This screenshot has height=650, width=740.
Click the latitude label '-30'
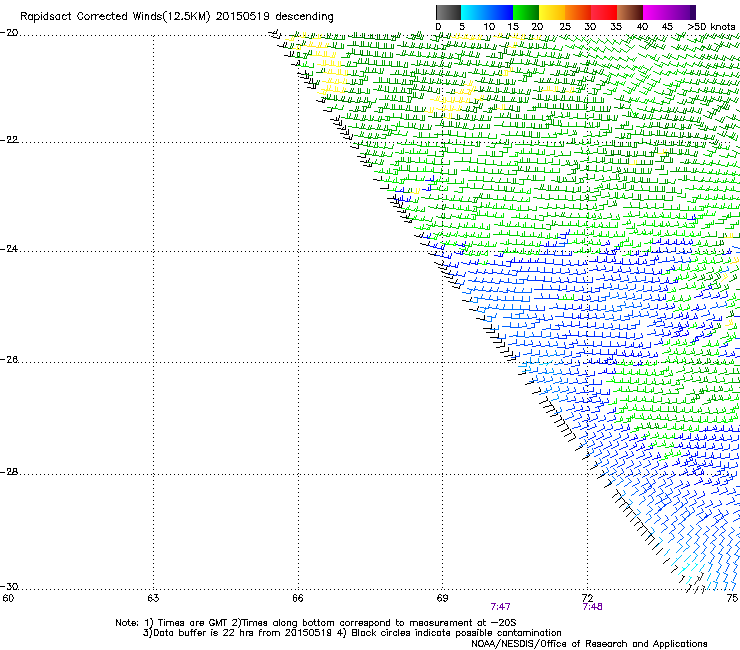click(x=9, y=587)
